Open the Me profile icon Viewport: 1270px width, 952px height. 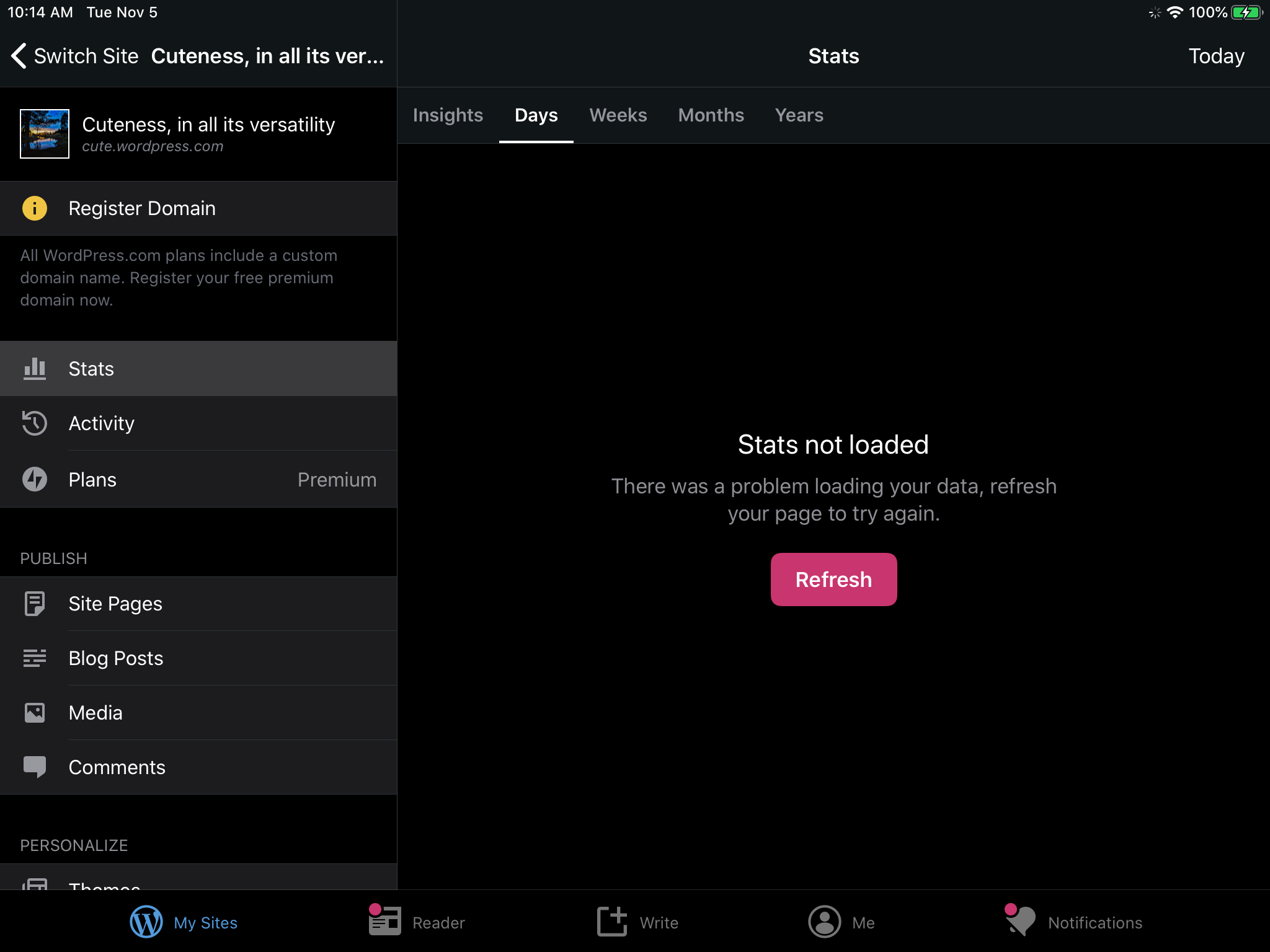[x=824, y=922]
